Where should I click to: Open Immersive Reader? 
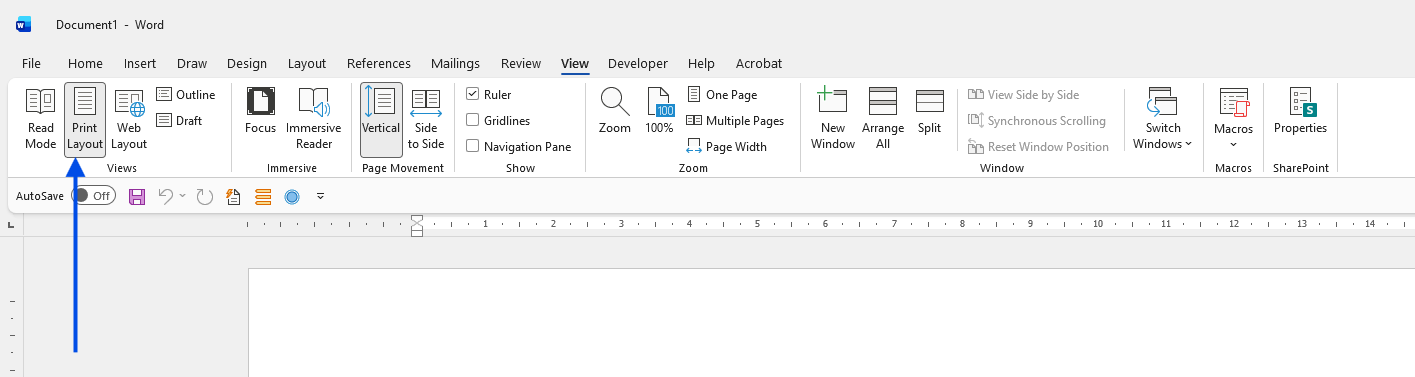[x=313, y=119]
